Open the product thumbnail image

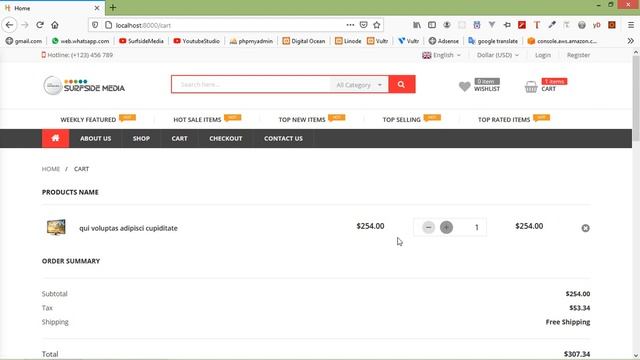[x=56, y=227]
